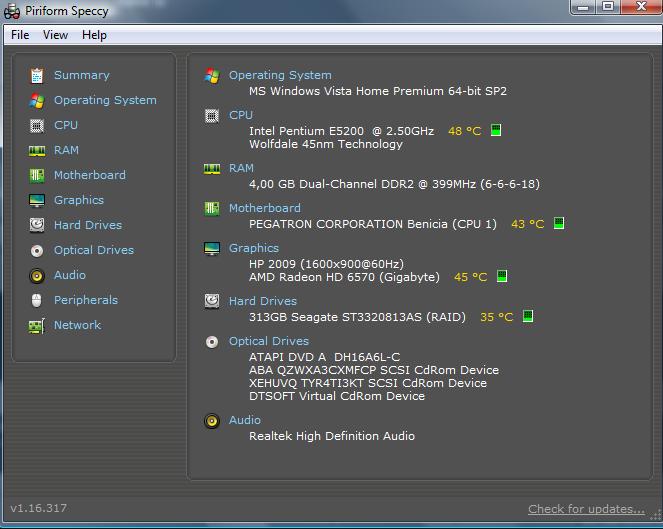Open the File menu
The width and height of the screenshot is (663, 529).
tap(20, 35)
